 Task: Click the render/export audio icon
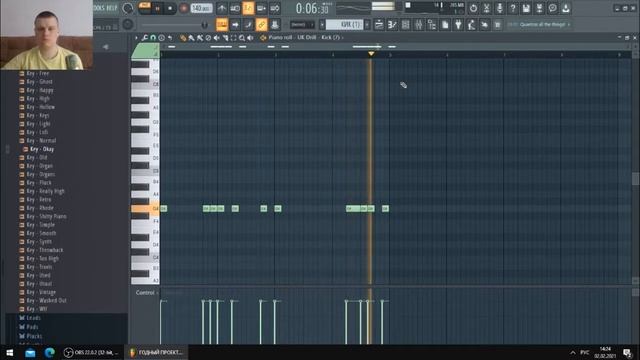coord(539,8)
